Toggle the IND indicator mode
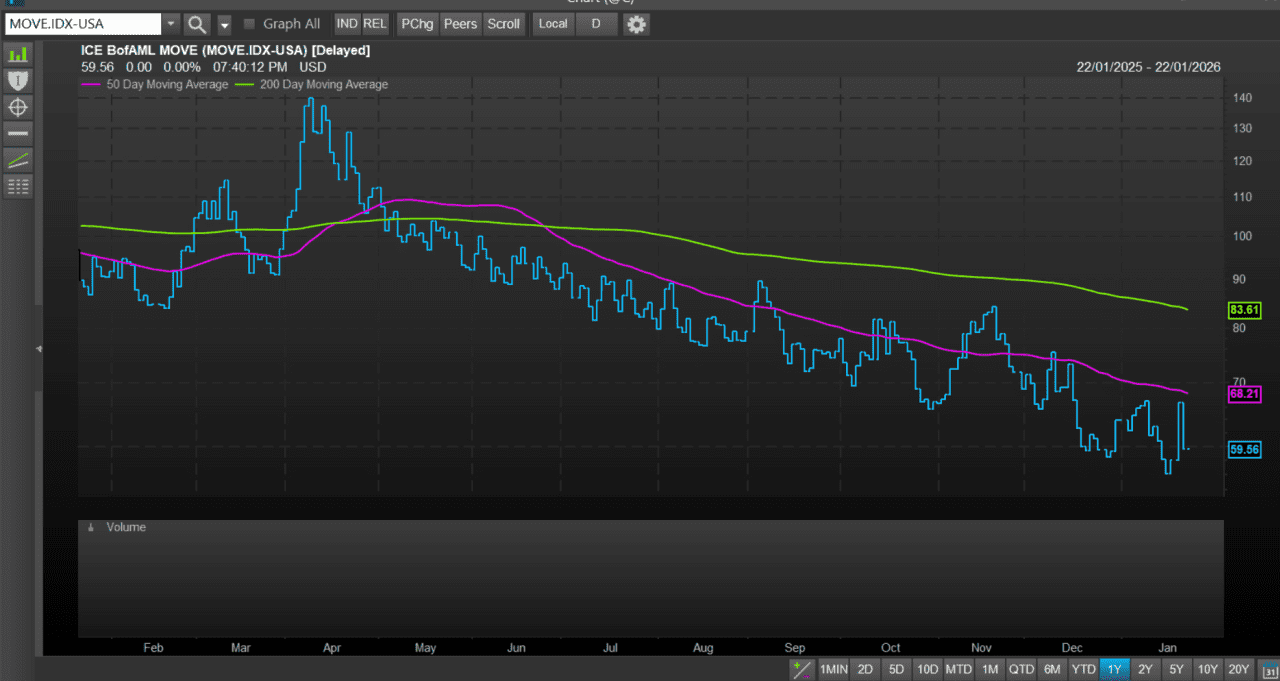 pyautogui.click(x=347, y=23)
